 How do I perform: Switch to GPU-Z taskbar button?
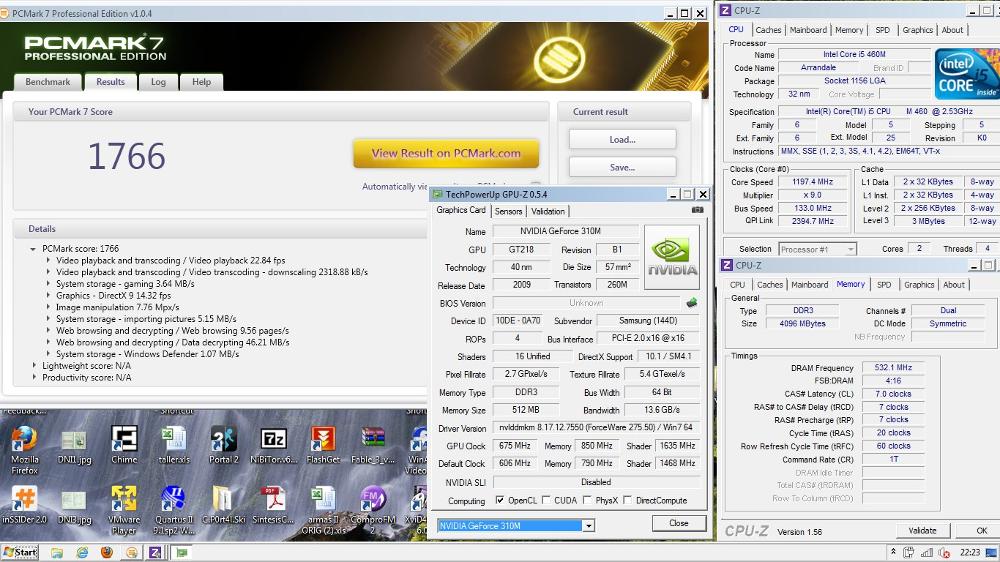(x=182, y=552)
